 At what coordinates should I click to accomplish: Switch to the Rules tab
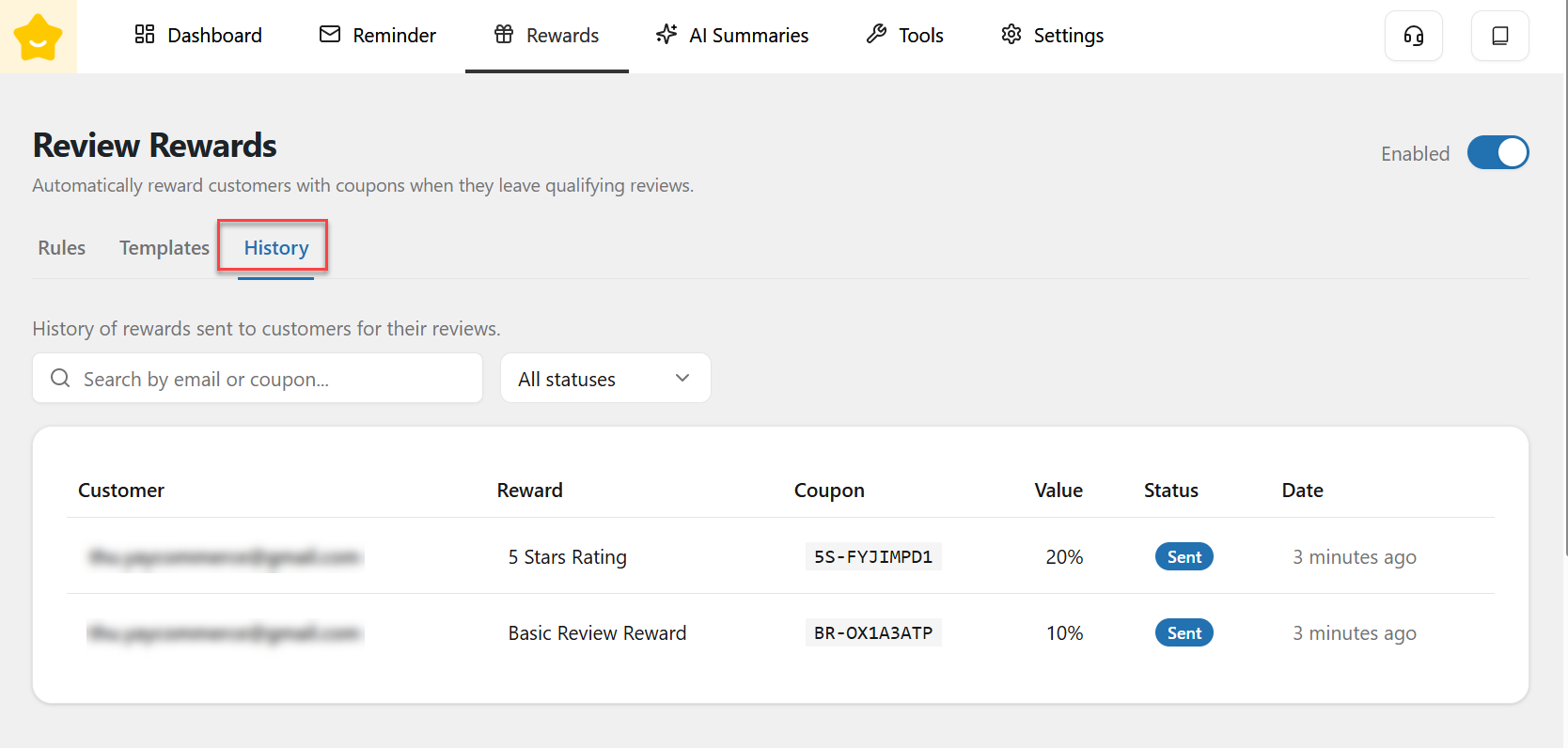(x=62, y=248)
